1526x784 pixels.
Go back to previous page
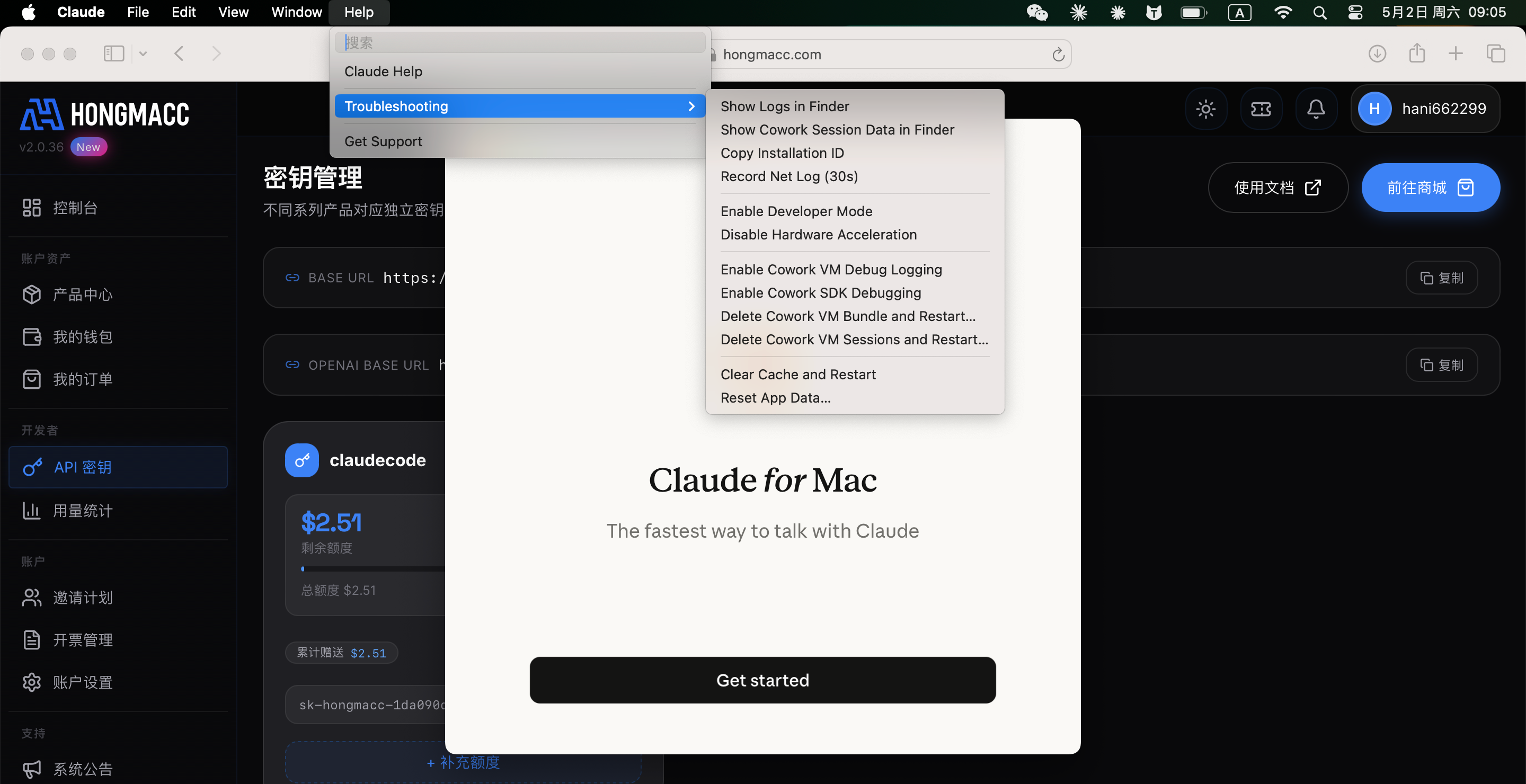click(179, 54)
